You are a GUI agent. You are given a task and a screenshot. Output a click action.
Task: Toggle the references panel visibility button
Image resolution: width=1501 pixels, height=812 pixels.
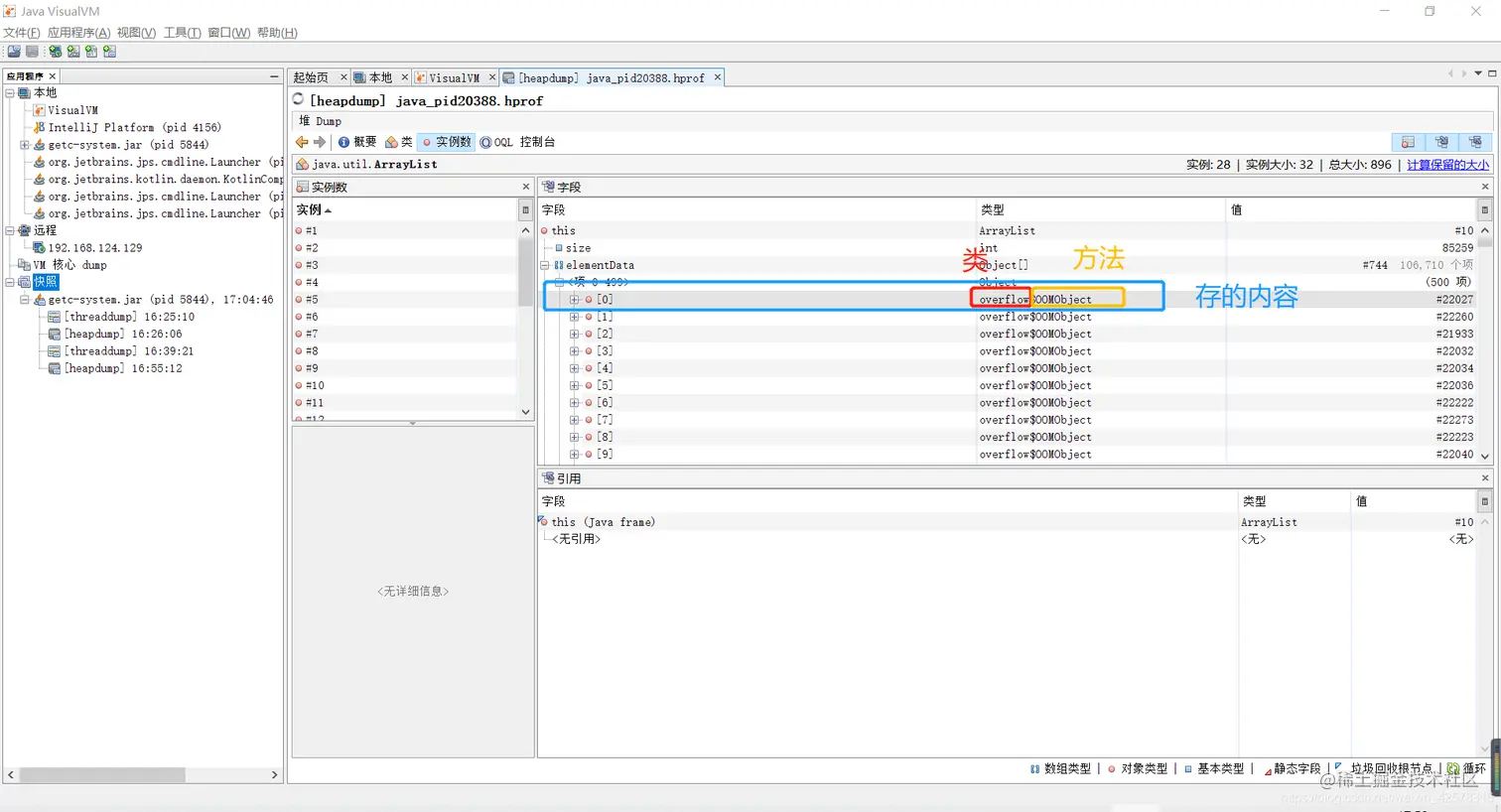[x=1475, y=142]
